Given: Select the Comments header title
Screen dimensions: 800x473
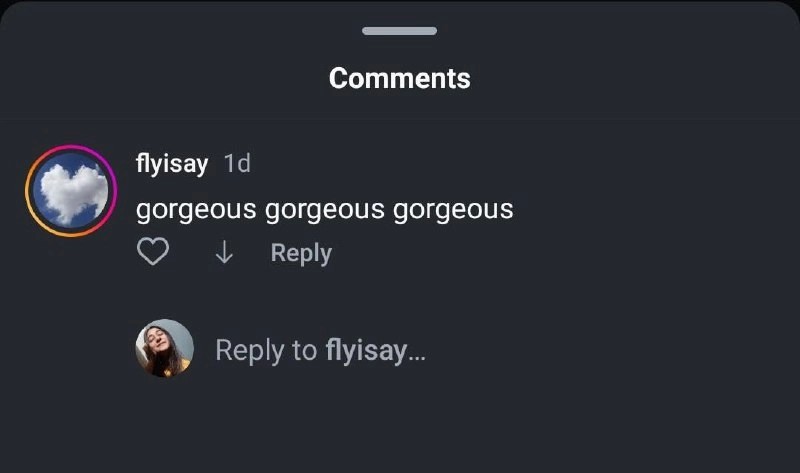Looking at the screenshot, I should tap(399, 79).
